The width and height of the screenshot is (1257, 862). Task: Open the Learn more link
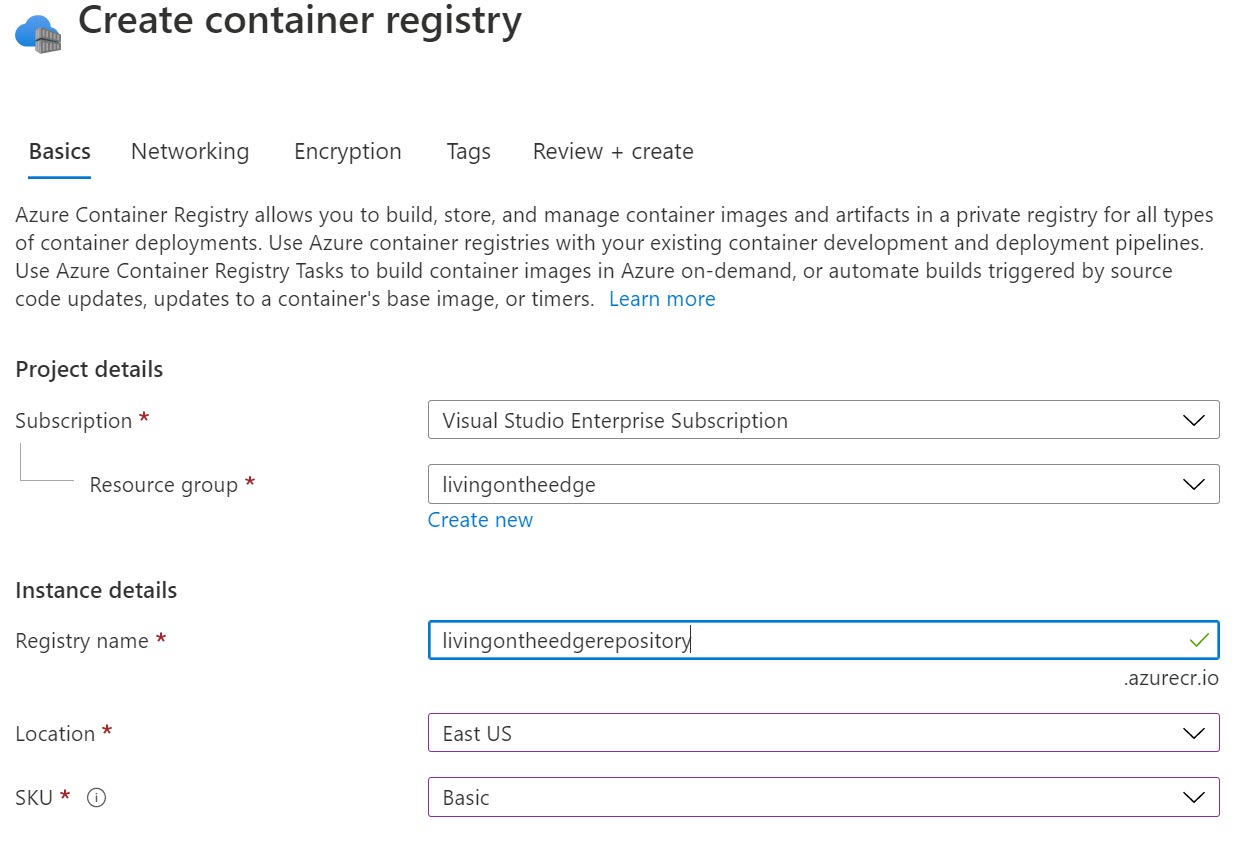point(662,299)
